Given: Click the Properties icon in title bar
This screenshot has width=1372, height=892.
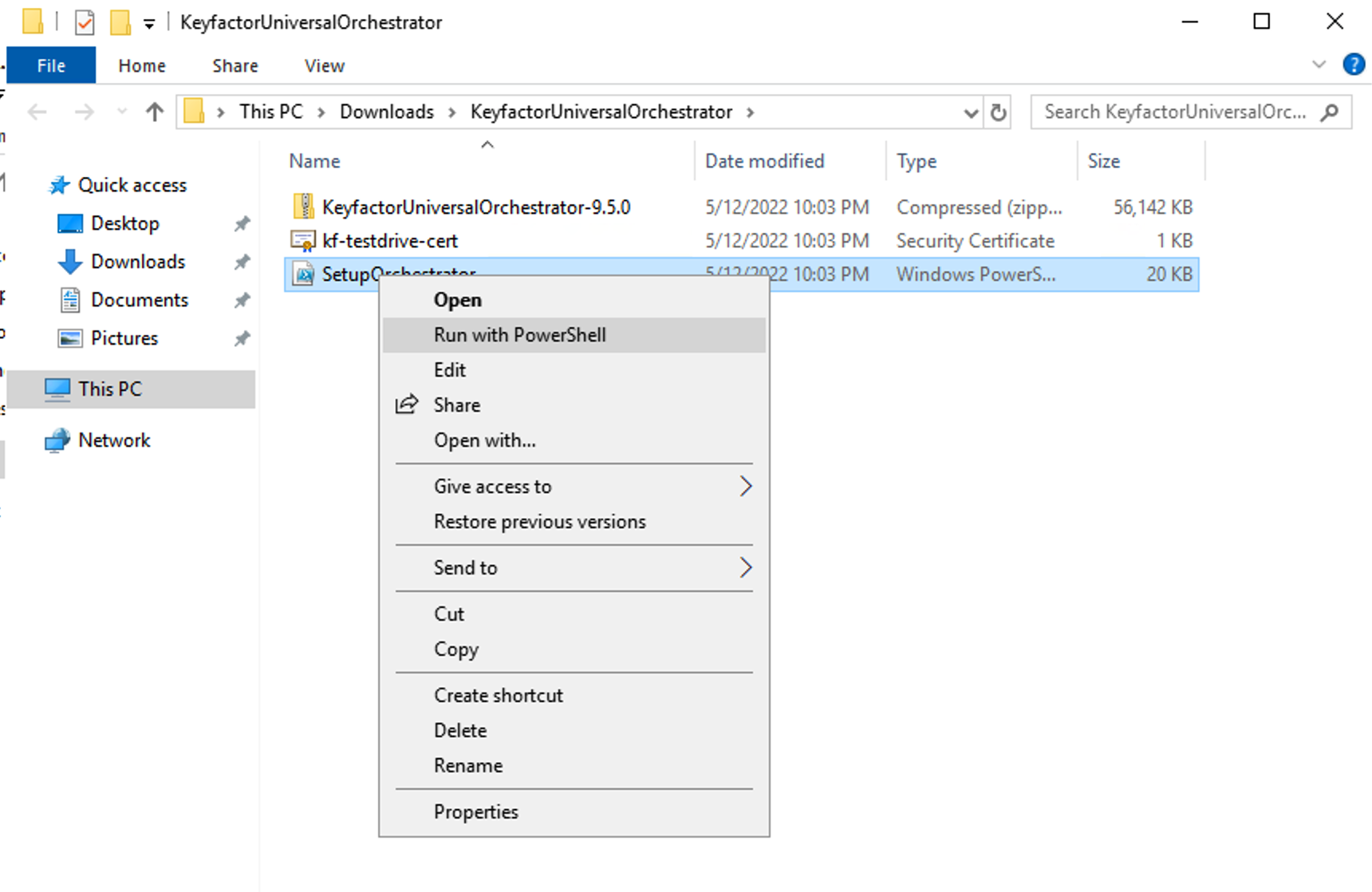Looking at the screenshot, I should tap(85, 22).
